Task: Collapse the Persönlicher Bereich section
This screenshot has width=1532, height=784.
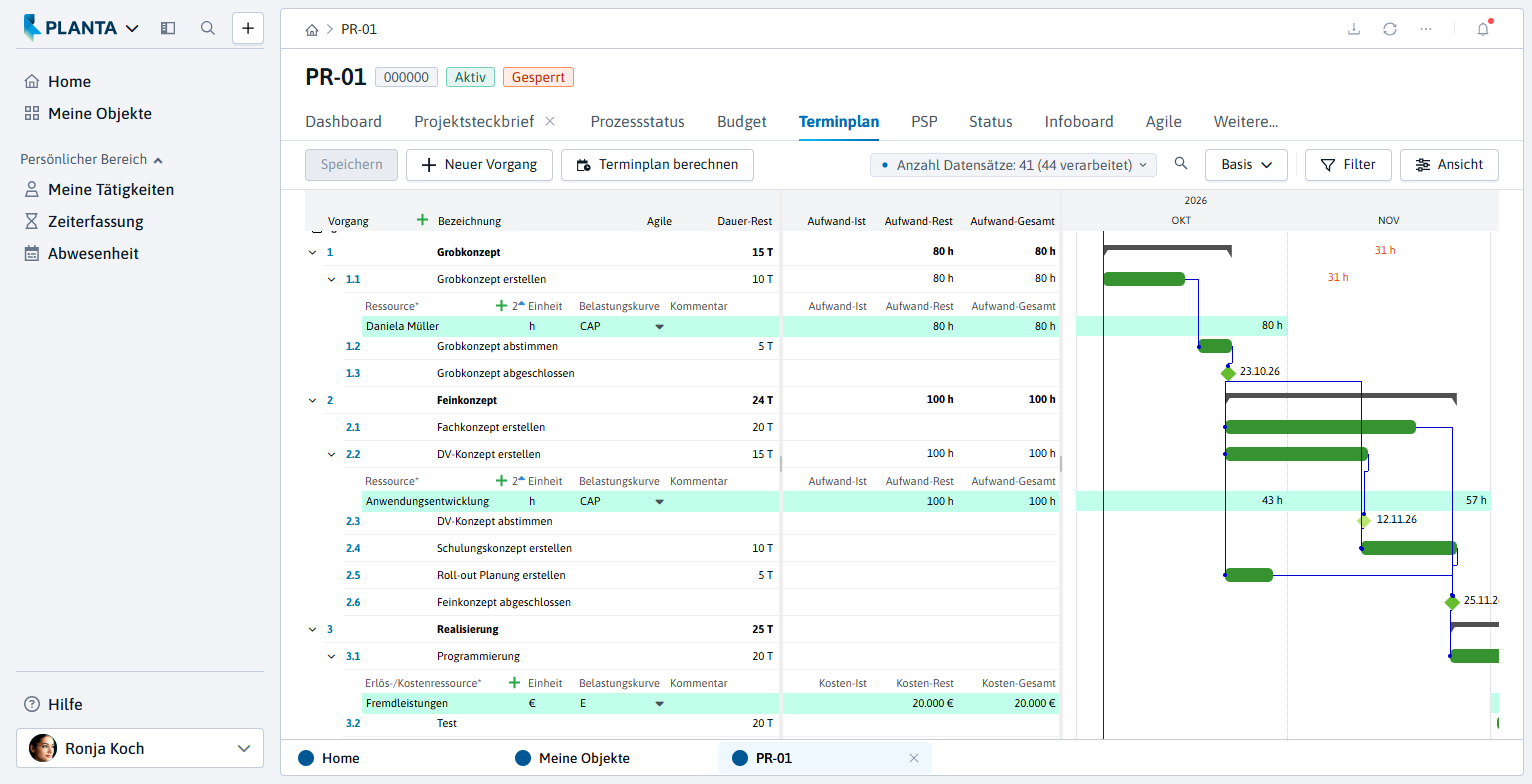Action: 92,159
